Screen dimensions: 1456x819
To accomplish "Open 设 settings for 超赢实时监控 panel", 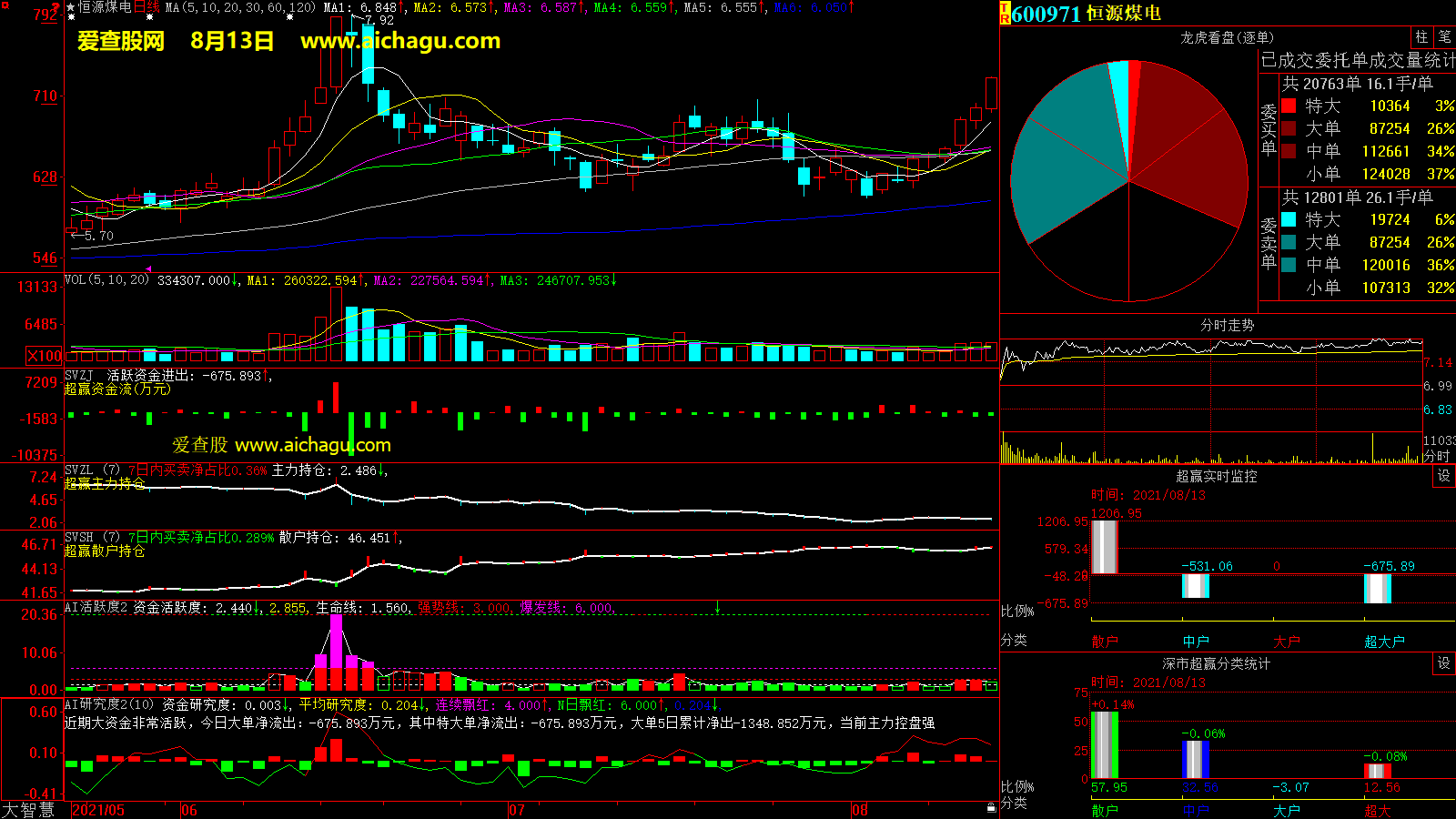I will pyautogui.click(x=1443, y=476).
